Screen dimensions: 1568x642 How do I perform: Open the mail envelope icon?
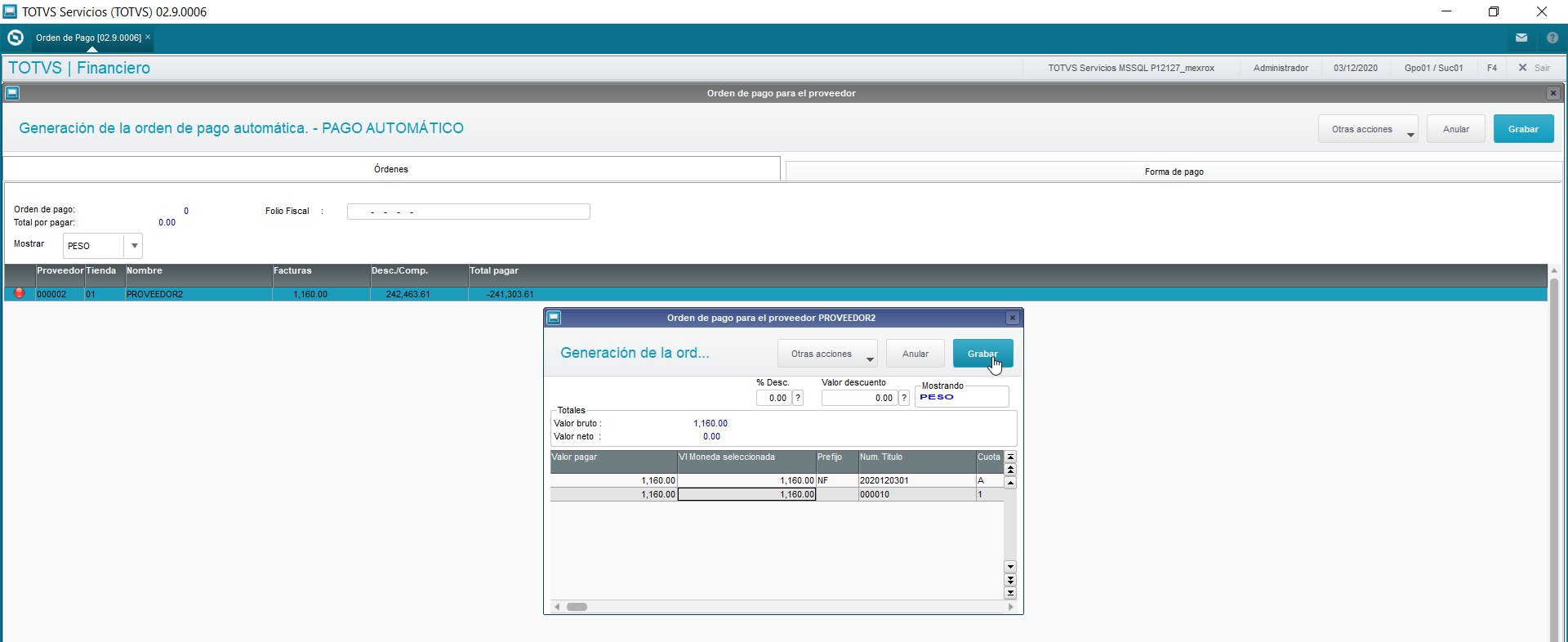tap(1521, 38)
